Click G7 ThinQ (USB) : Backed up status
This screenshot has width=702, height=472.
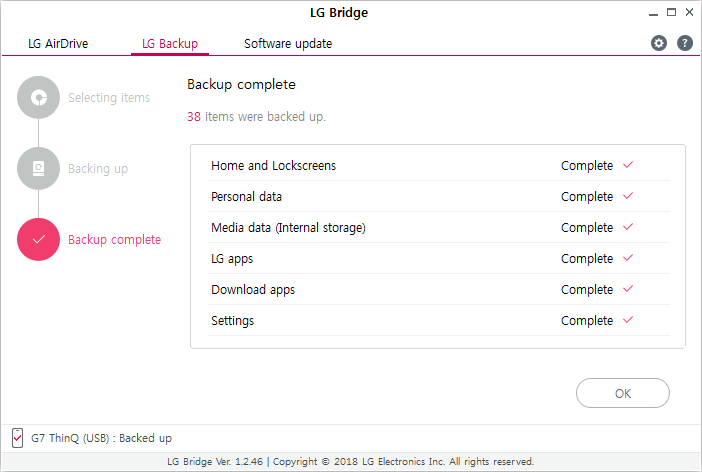point(101,438)
